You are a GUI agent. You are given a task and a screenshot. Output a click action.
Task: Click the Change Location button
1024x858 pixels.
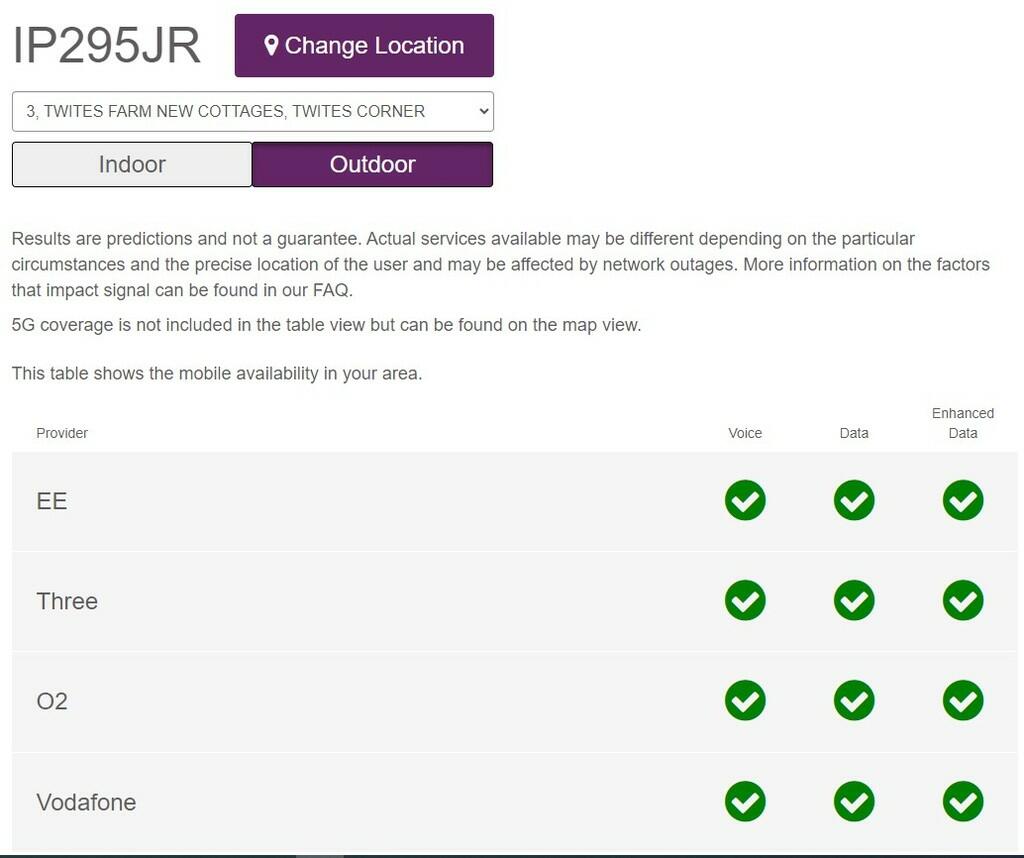coord(364,46)
